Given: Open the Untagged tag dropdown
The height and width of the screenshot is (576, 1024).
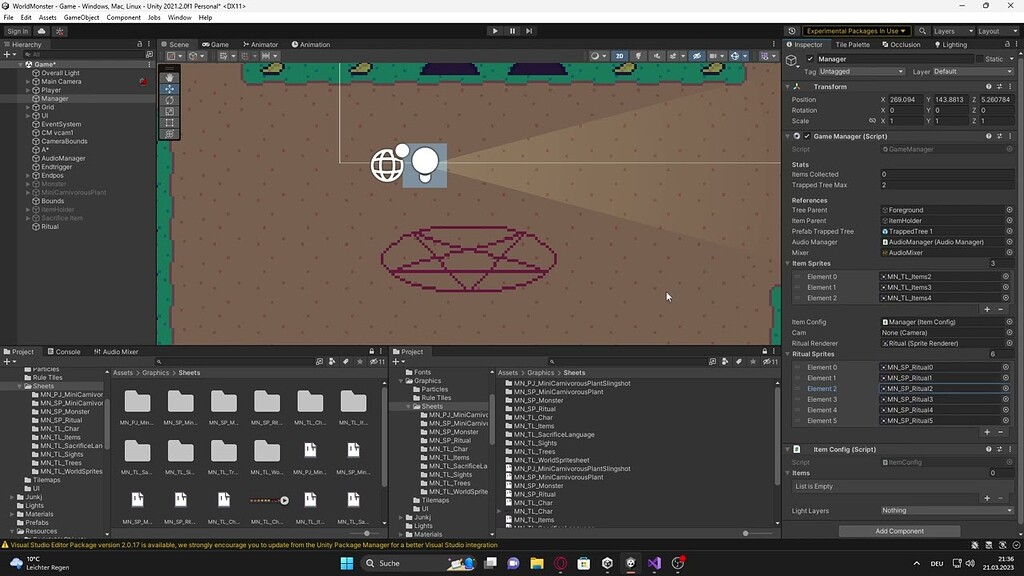Looking at the screenshot, I should (861, 71).
